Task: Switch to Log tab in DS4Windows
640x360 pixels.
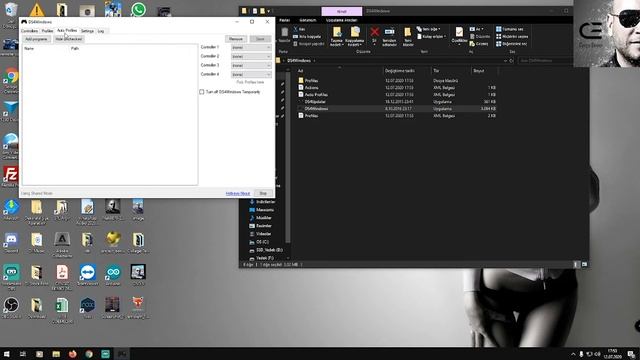Action: tap(101, 31)
